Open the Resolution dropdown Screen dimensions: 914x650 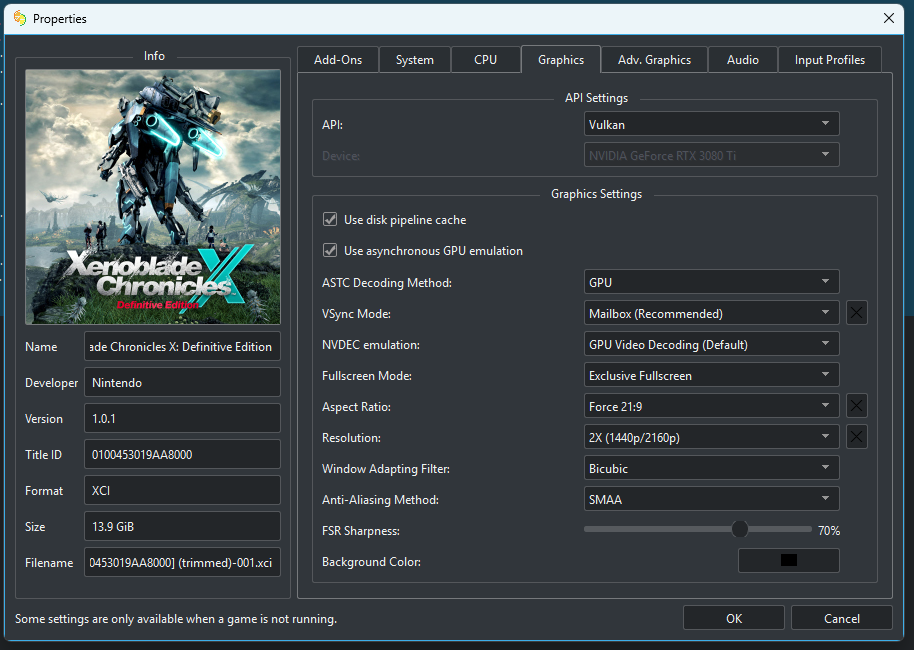pyautogui.click(x=711, y=437)
